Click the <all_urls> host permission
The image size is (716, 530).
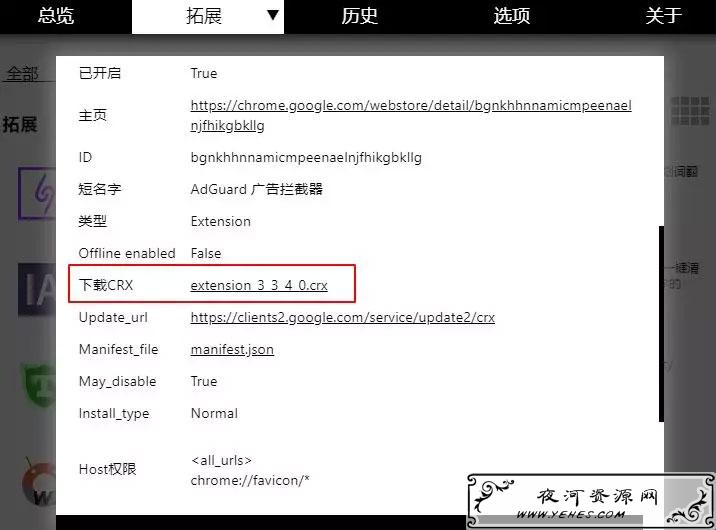[x=221, y=460]
